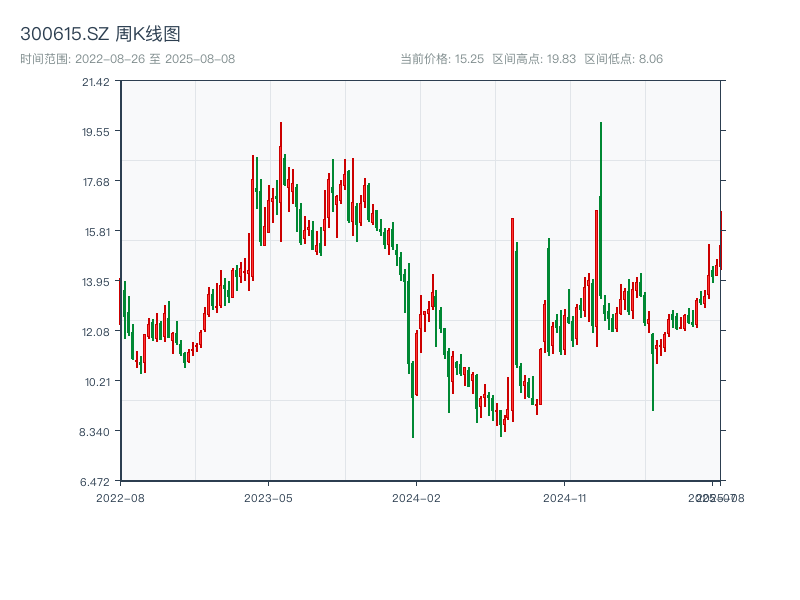
Task: Click the x-axis label 2024-11
Action: 564,498
